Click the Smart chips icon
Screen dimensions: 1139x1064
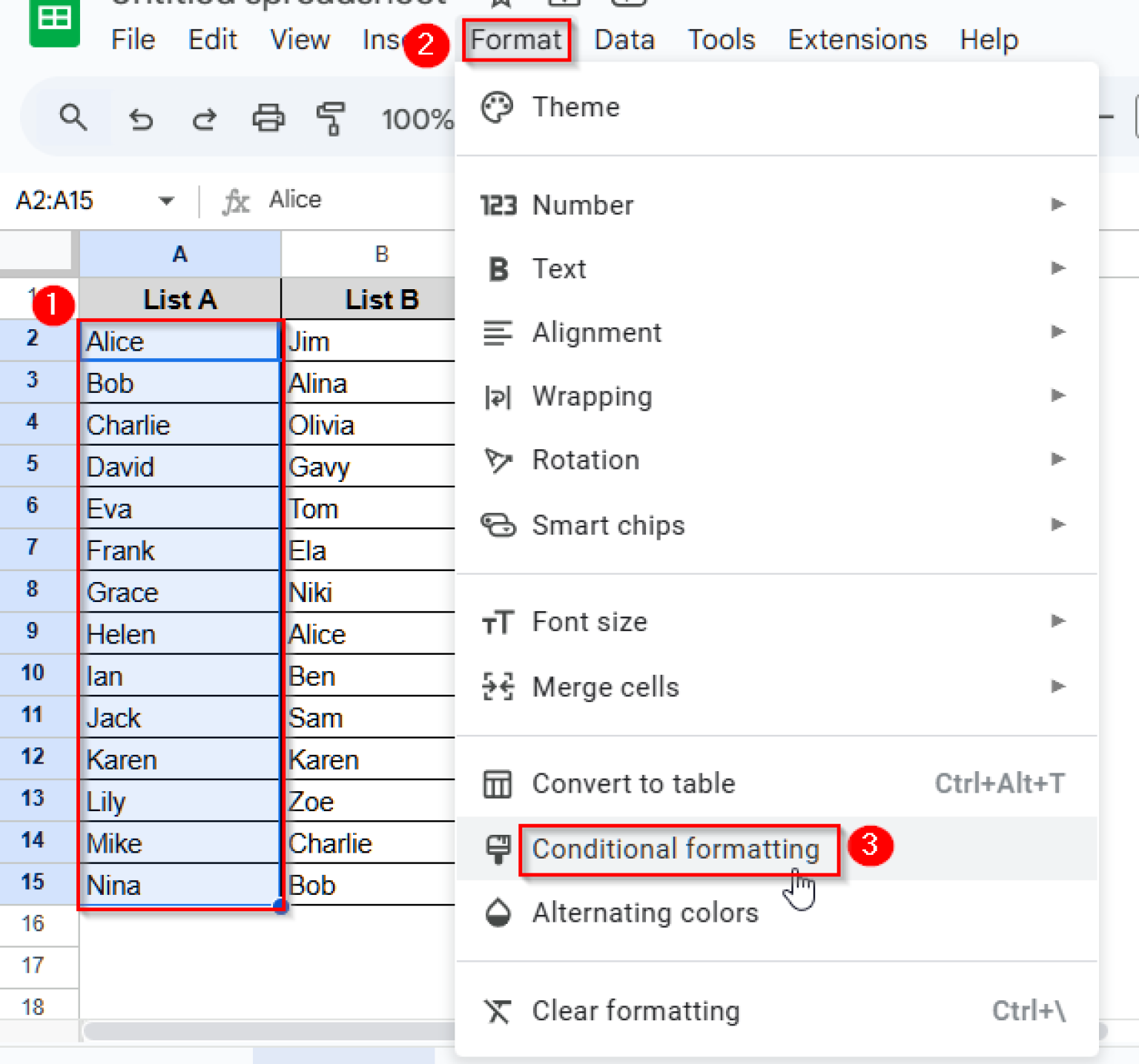(x=498, y=526)
